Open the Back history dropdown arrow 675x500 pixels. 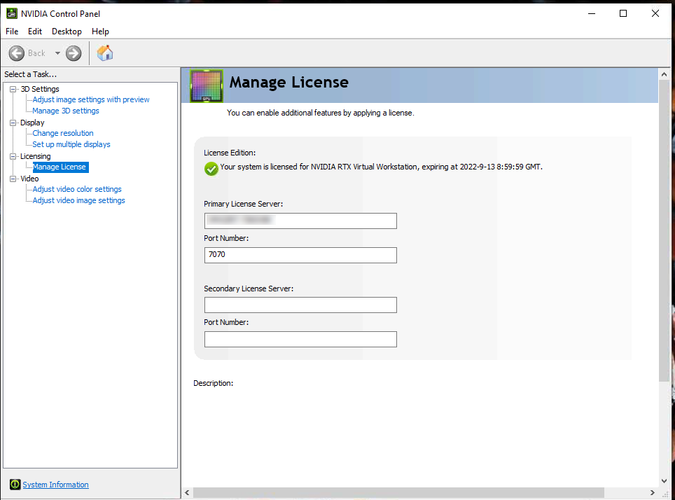pos(57,53)
